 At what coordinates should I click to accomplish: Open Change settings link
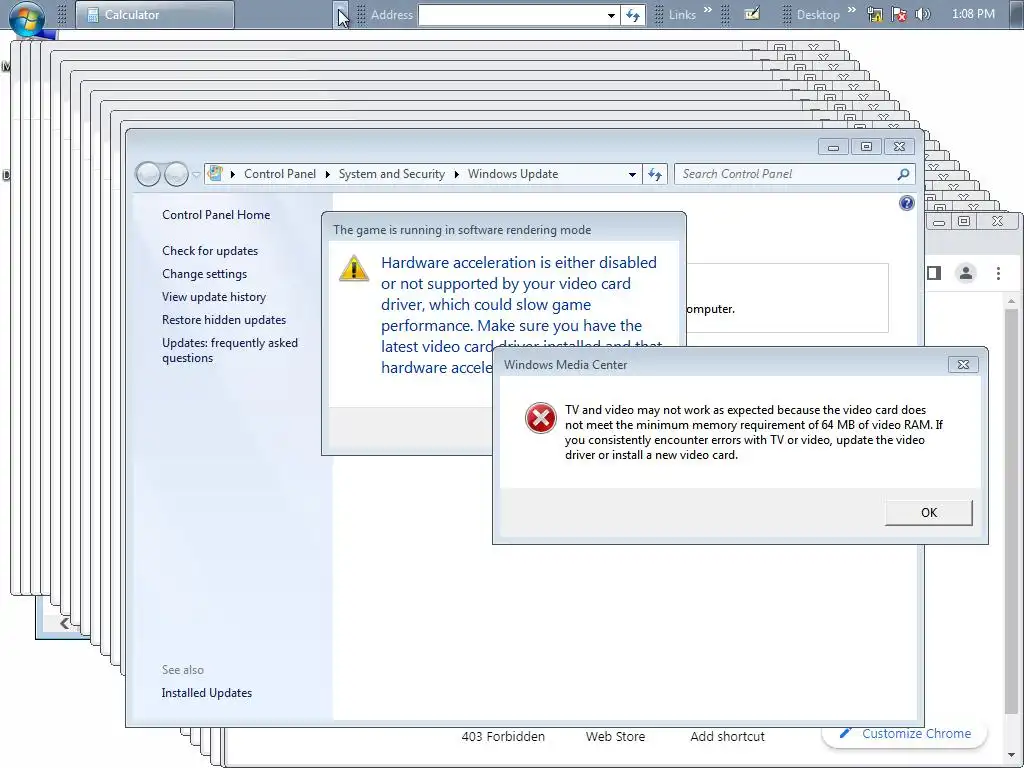click(204, 274)
